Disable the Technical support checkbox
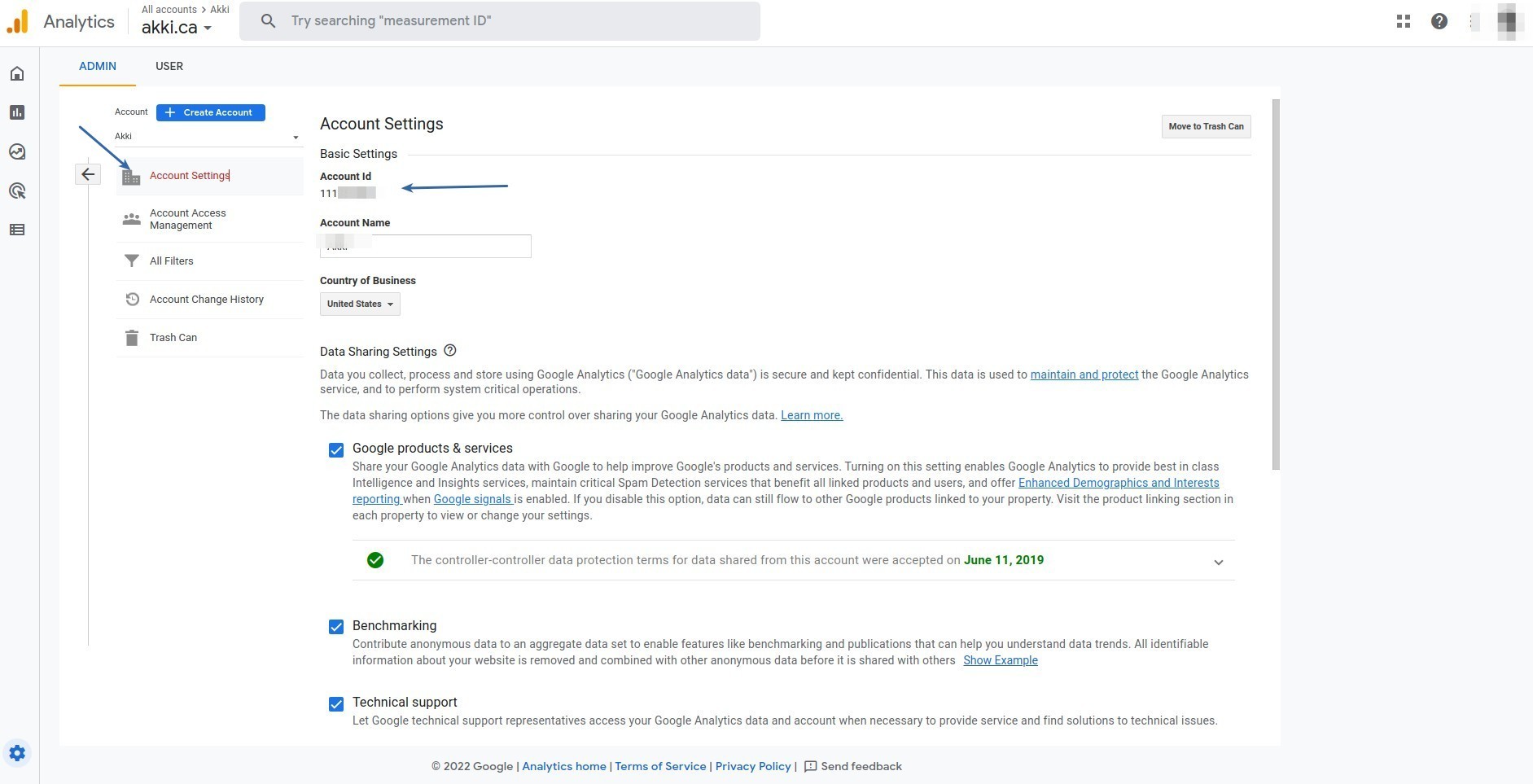The height and width of the screenshot is (784, 1533). (x=336, y=704)
